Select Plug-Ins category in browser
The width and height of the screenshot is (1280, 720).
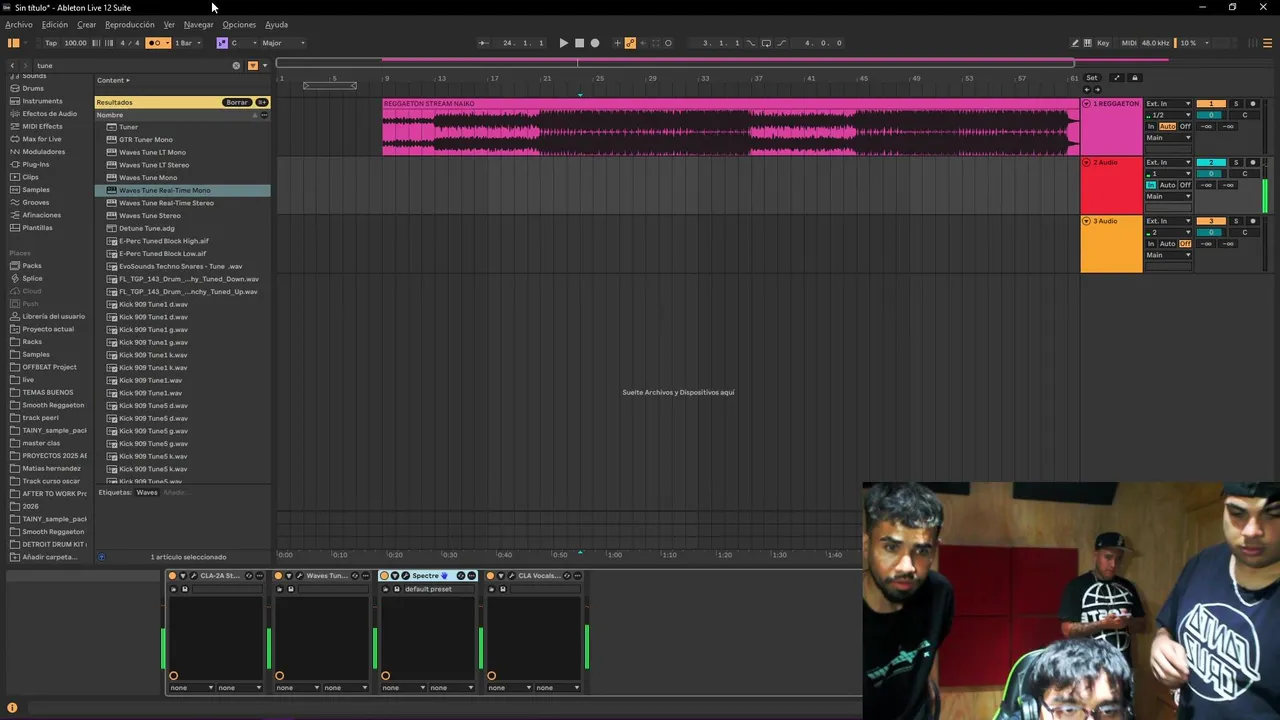(36, 164)
